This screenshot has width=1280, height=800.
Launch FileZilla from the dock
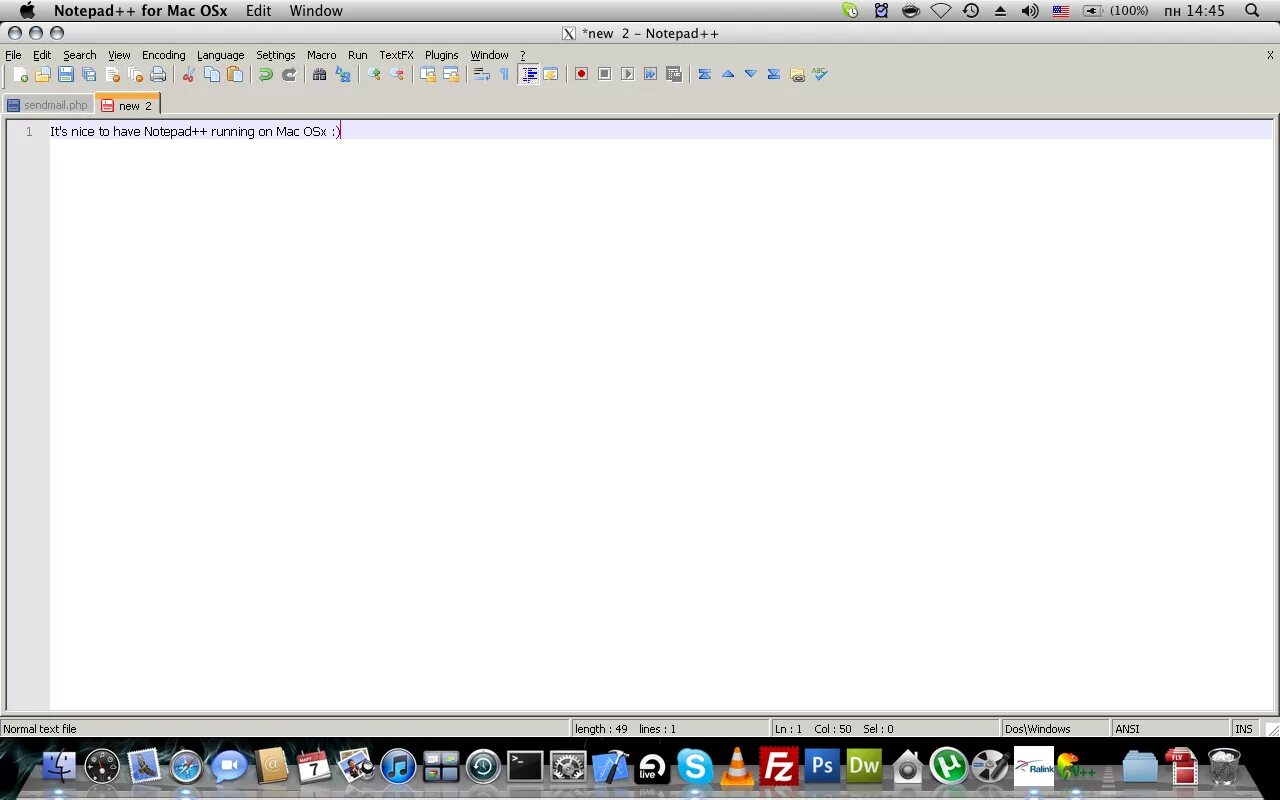[778, 767]
